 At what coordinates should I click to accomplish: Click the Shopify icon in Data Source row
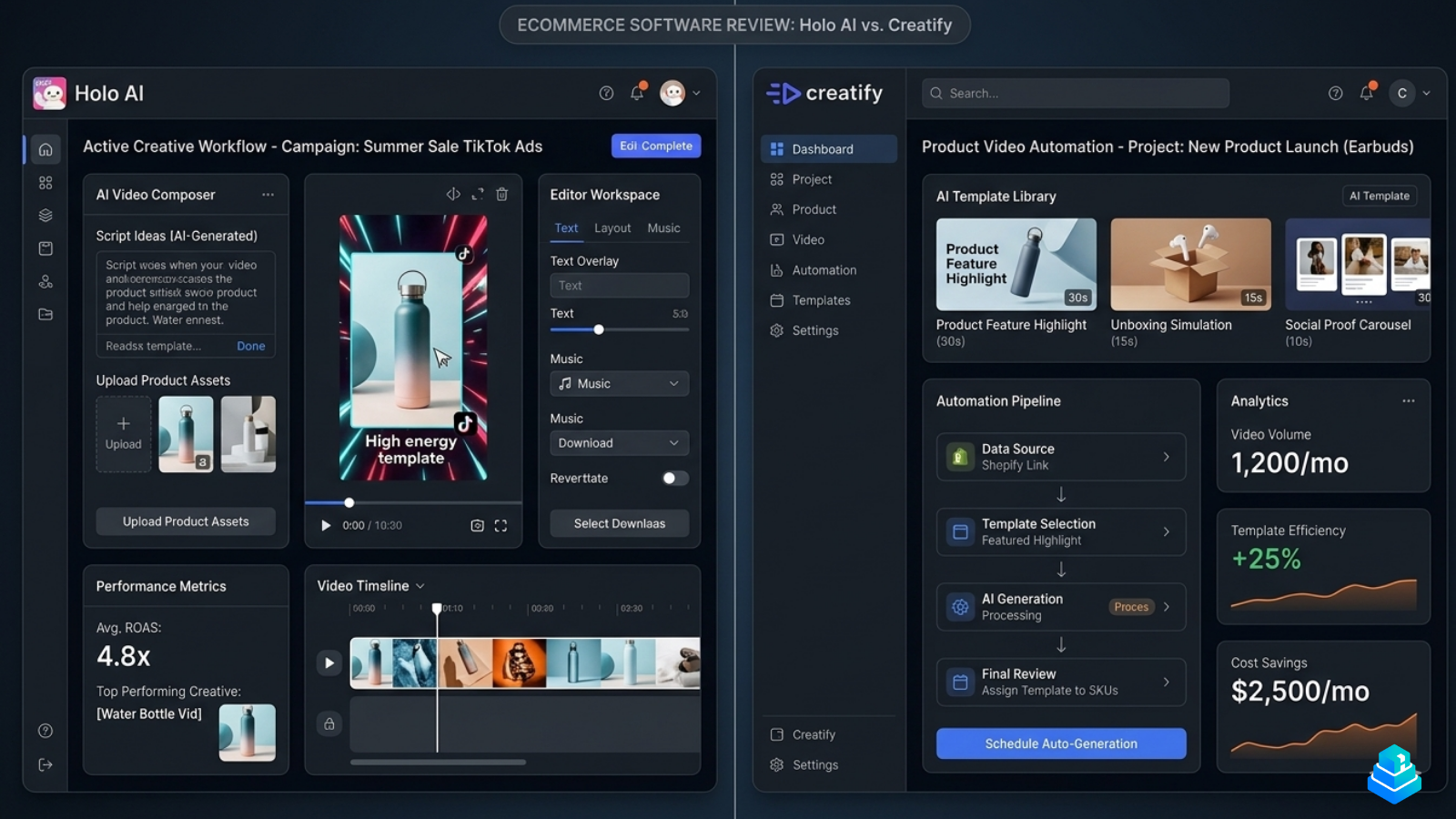(x=959, y=457)
